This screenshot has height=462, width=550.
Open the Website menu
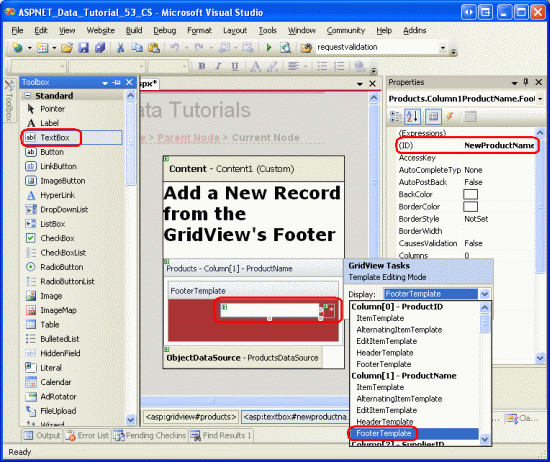(x=100, y=31)
